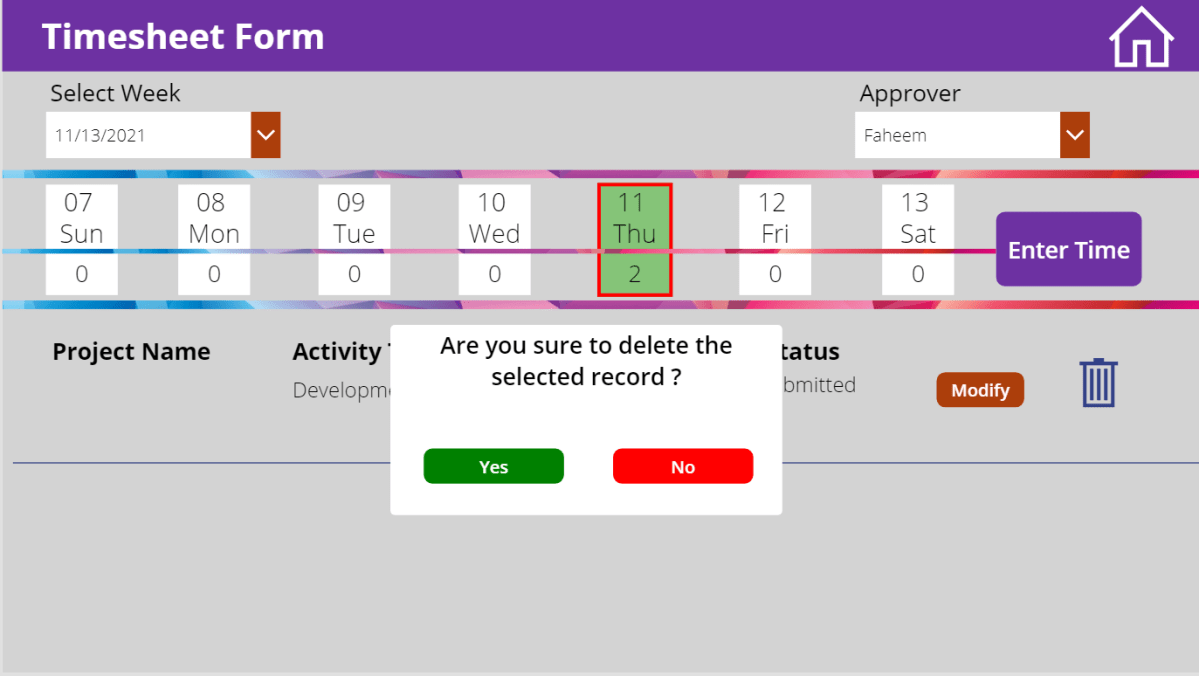Screen dimensions: 1199x676
Task: Open the trash icon to delete the record
Action: point(1098,382)
